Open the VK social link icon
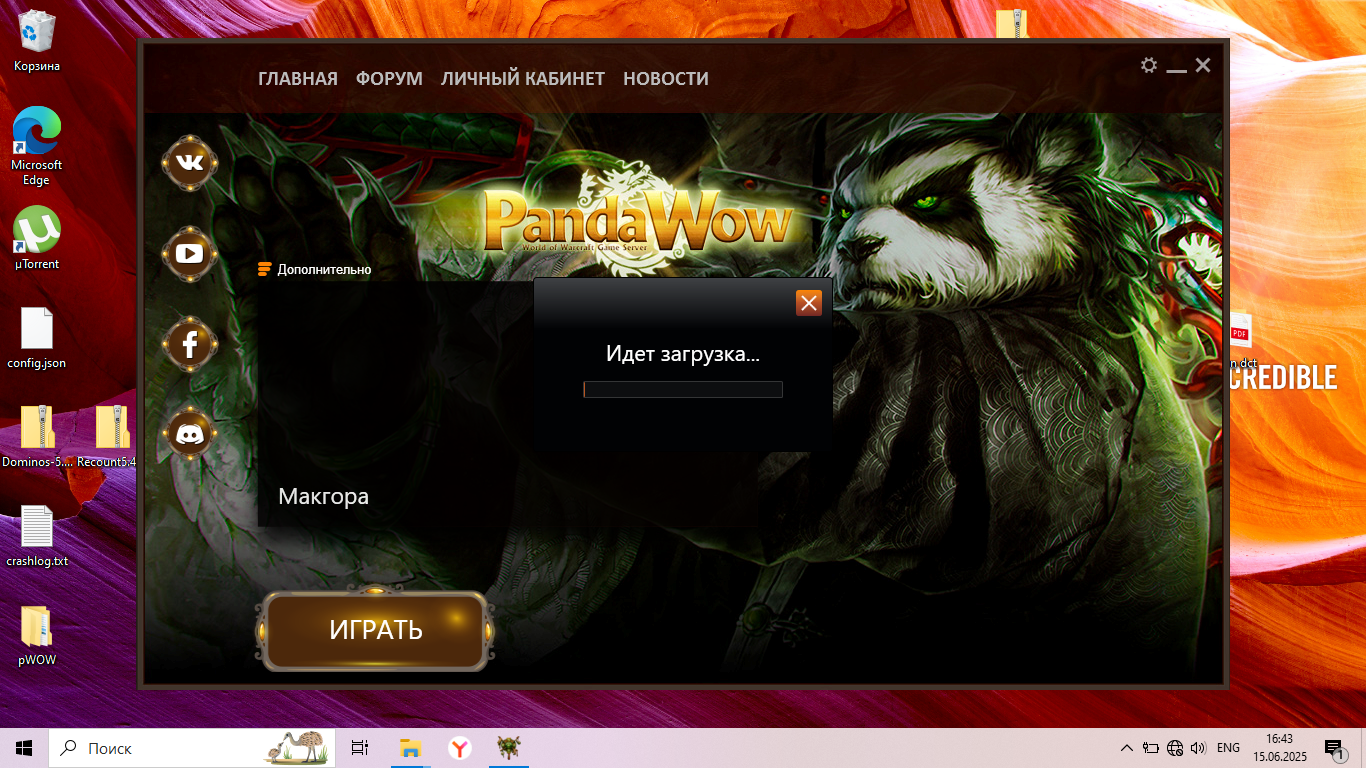The image size is (1366, 768). point(189,163)
